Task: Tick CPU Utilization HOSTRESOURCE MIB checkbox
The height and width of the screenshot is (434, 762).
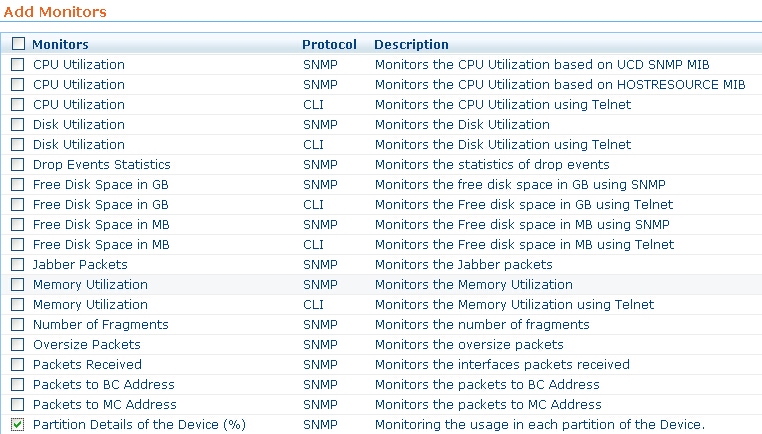Action: point(18,84)
